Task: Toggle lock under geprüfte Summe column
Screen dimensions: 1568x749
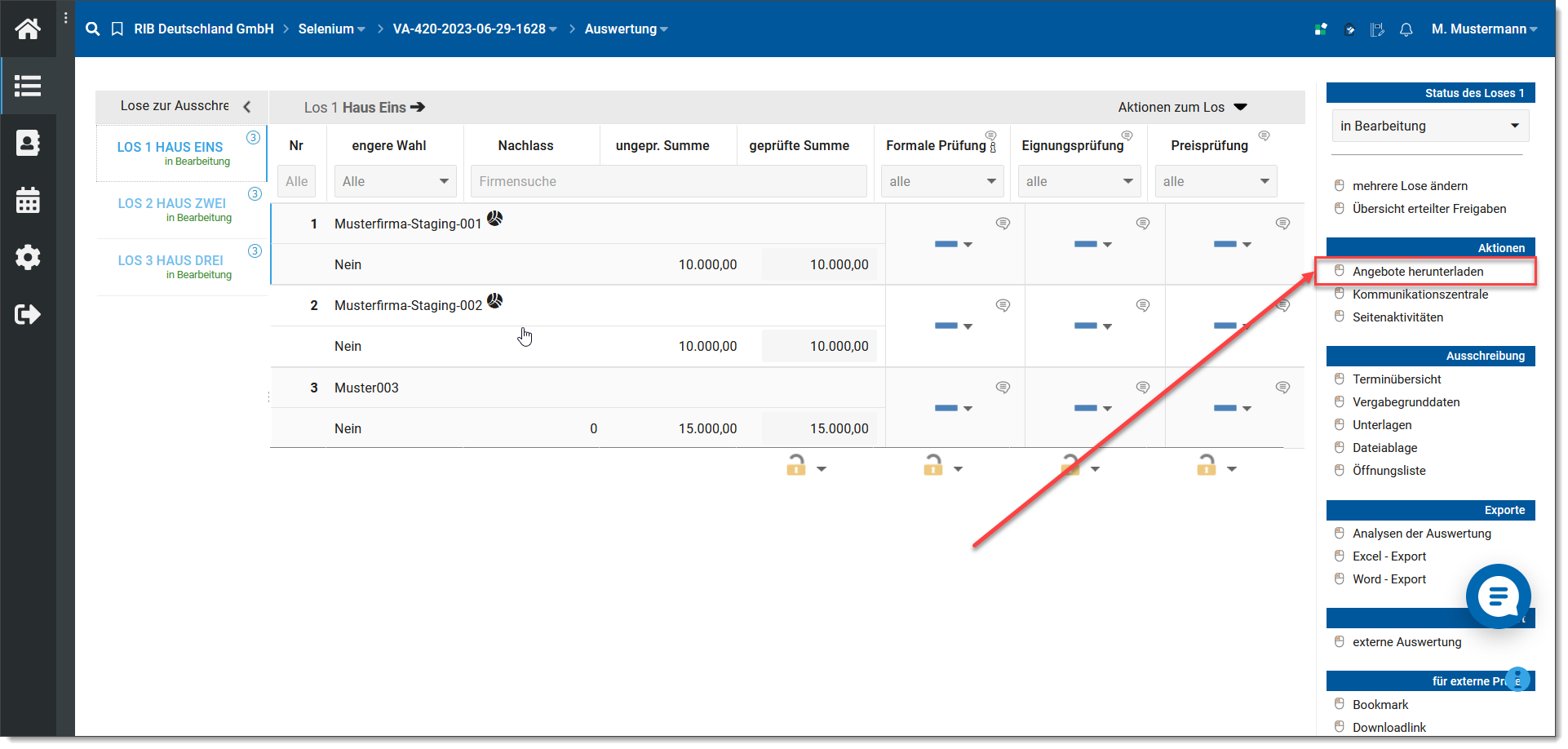Action: (x=796, y=465)
